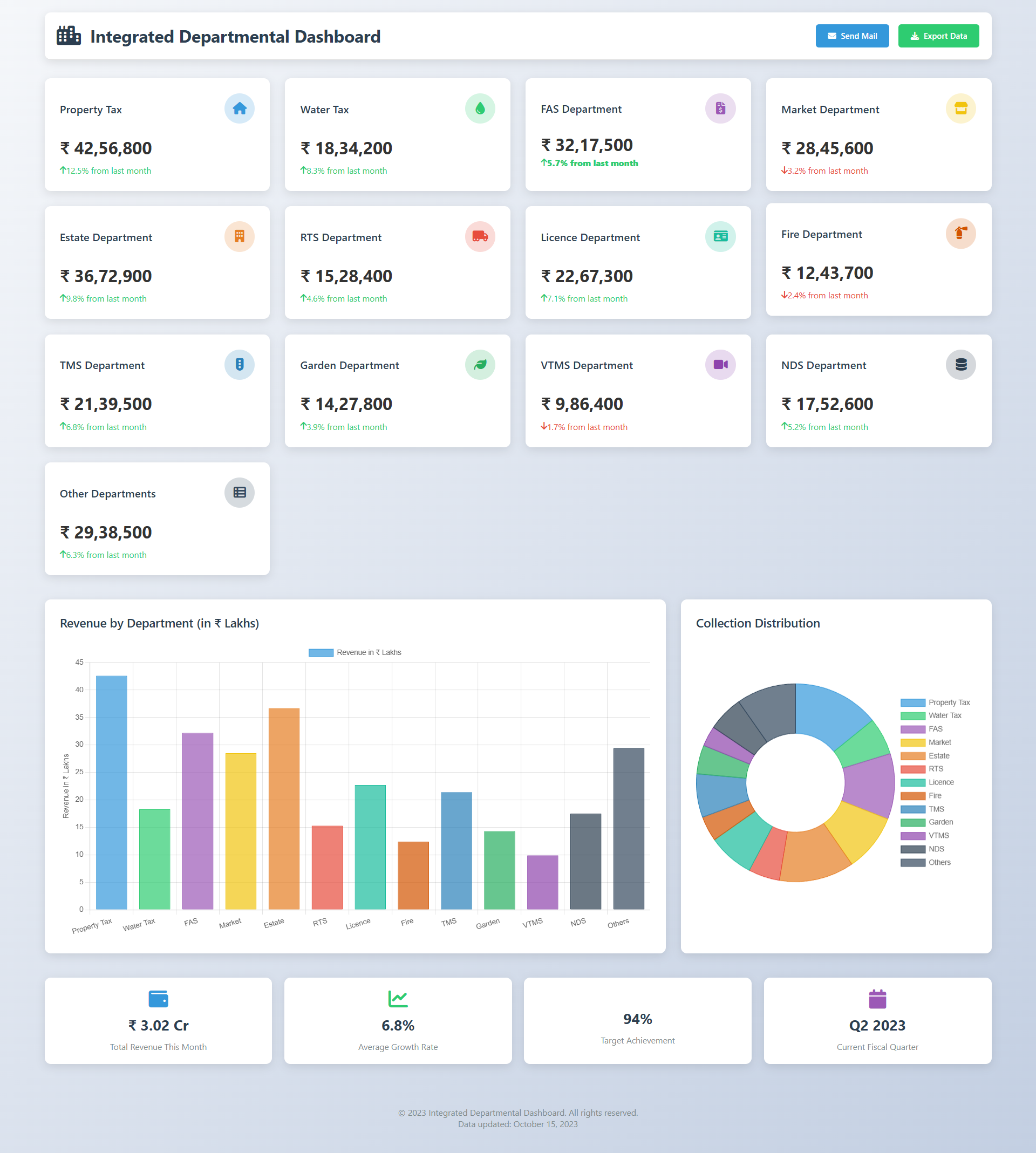The width and height of the screenshot is (1036, 1153).
Task: Click the Garden Department leaf icon
Action: click(480, 364)
